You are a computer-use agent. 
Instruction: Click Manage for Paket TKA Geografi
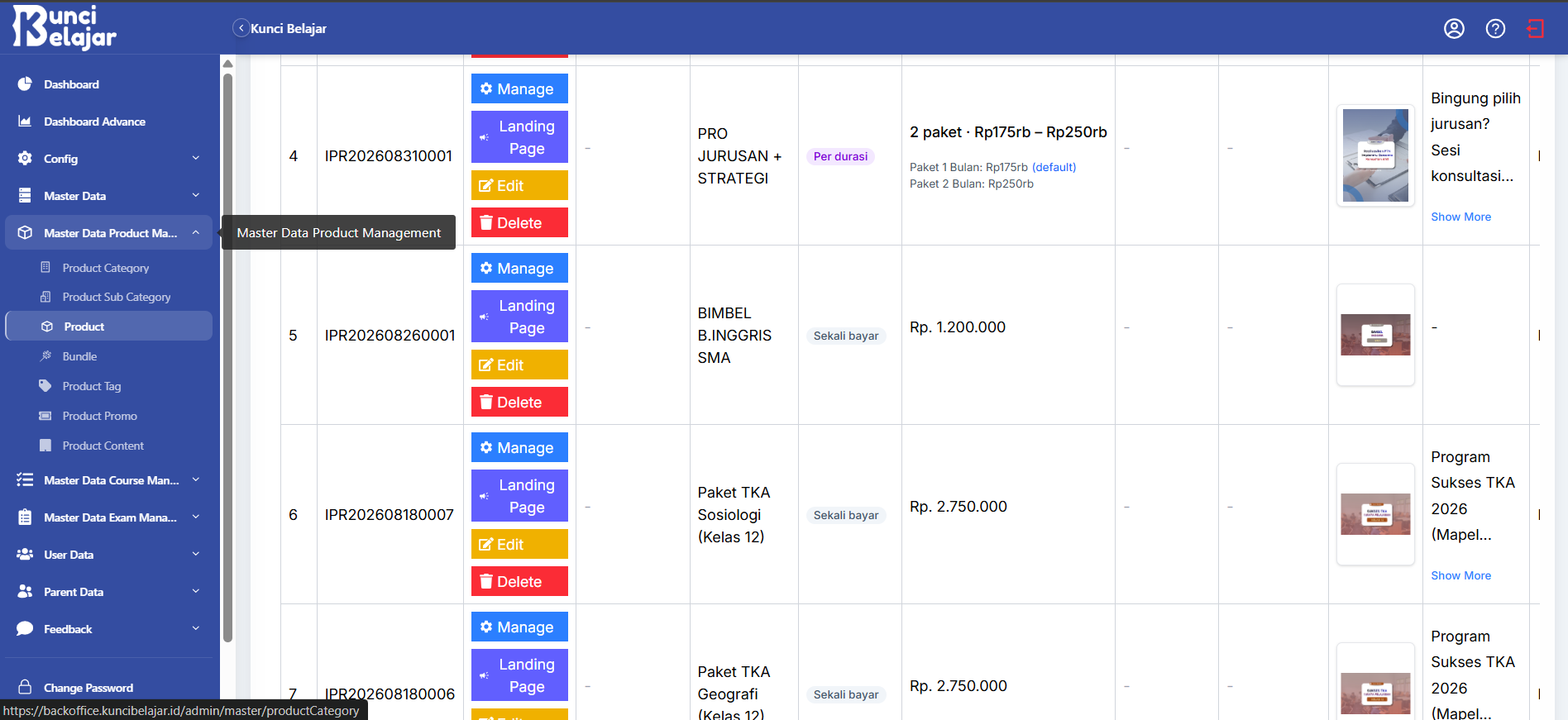pos(519,627)
